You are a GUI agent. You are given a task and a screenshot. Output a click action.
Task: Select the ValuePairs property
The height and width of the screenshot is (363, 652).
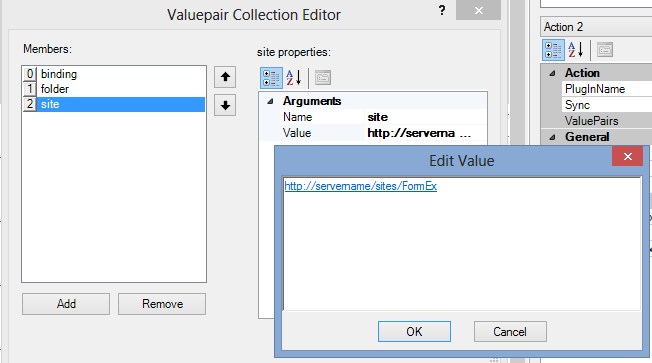point(591,121)
